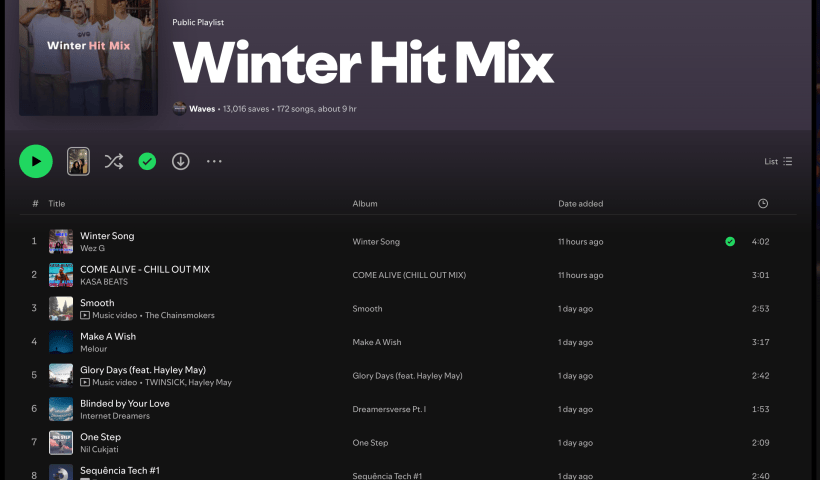Toggle saved-to-library green checkmark
This screenshot has width=820, height=480.
[x=147, y=161]
